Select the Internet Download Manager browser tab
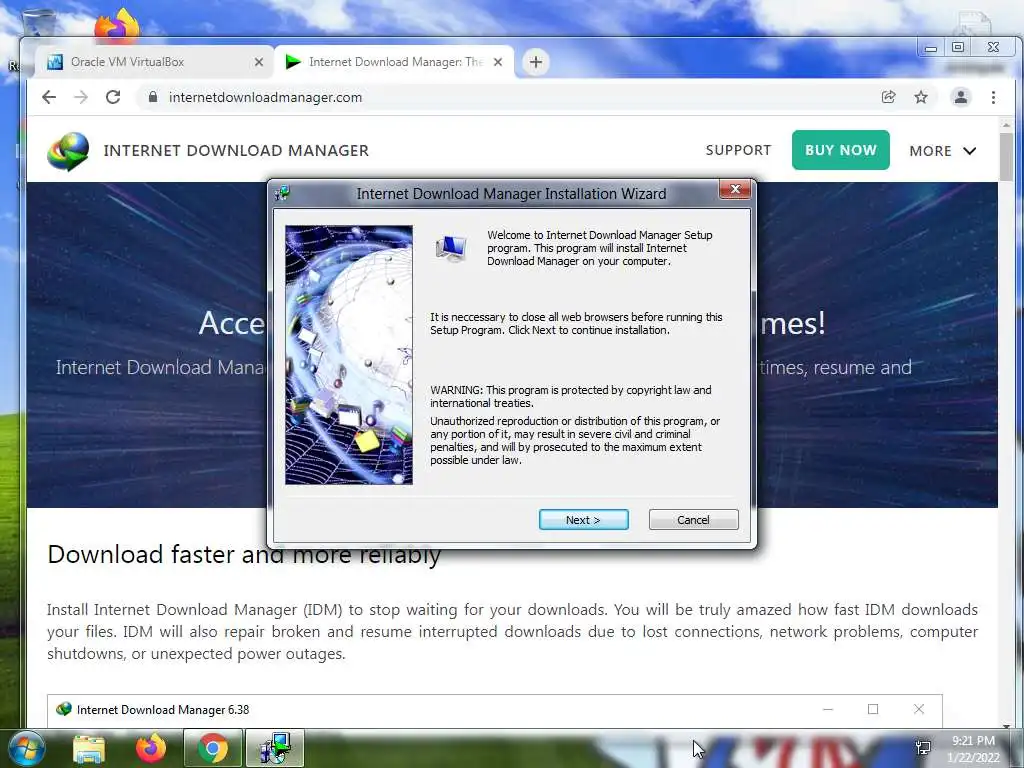Screen dimensions: 1024x768 (x=394, y=62)
